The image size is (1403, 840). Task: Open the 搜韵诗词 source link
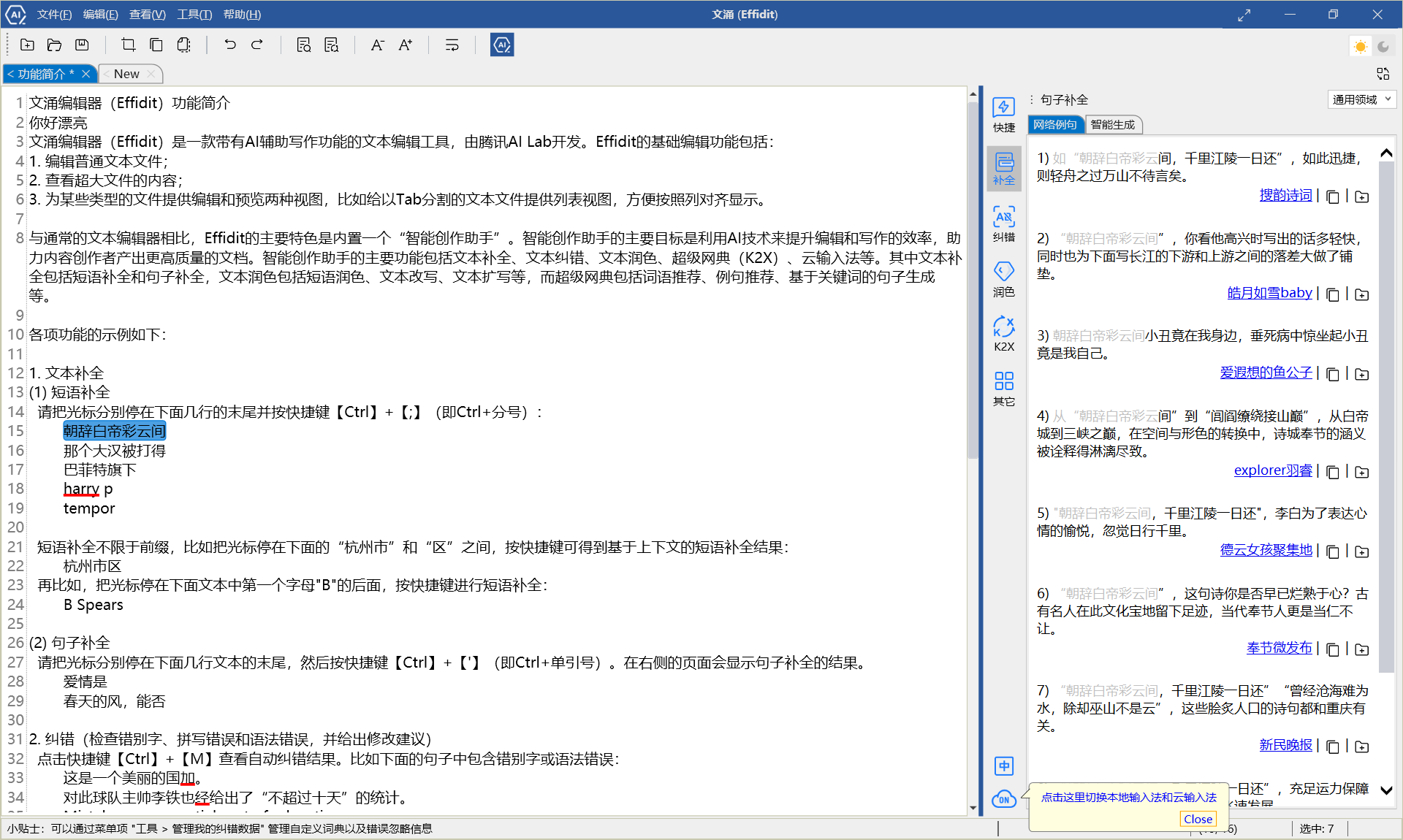1285,195
